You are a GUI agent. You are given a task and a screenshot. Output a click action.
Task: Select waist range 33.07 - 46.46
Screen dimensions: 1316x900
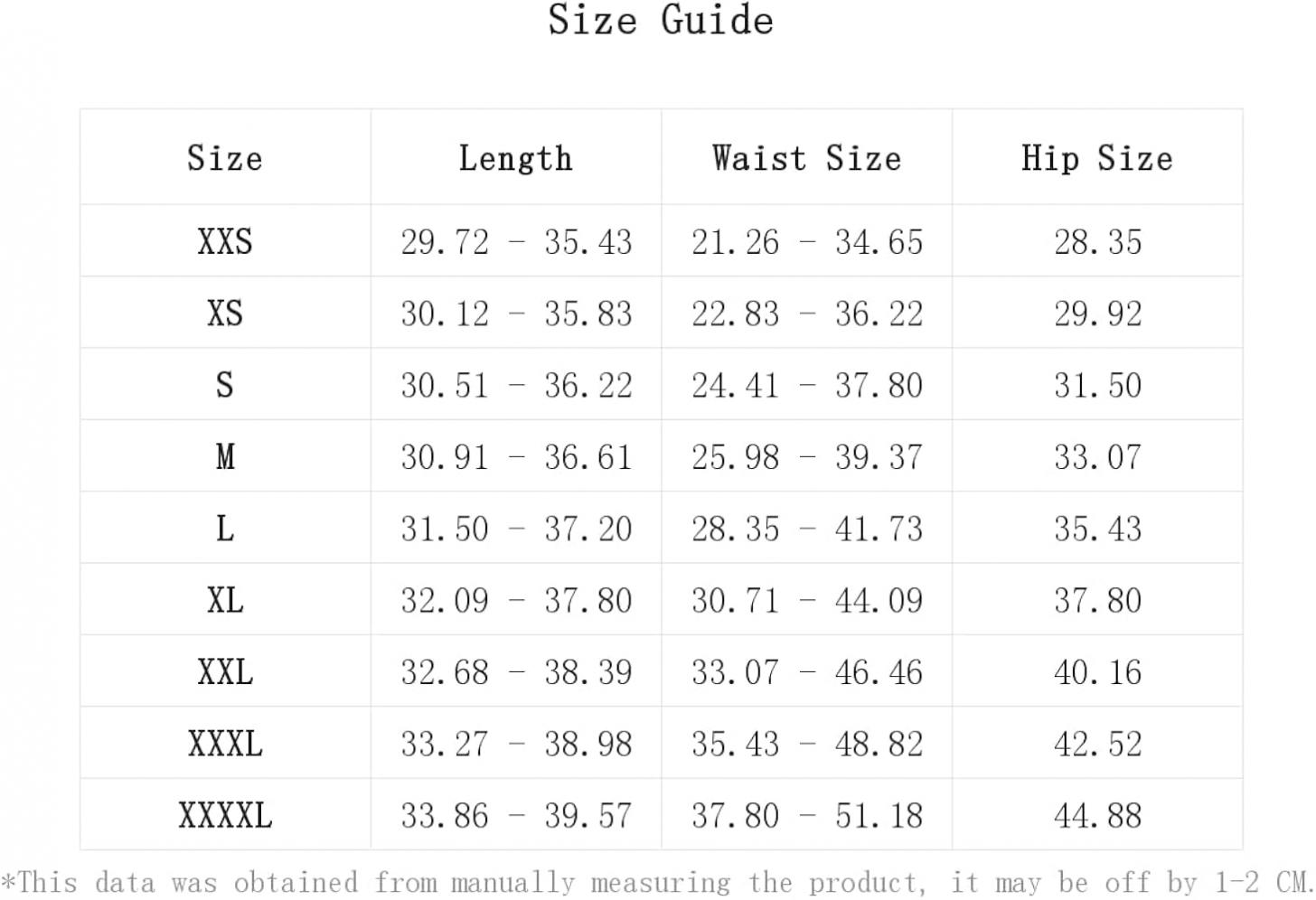pyautogui.click(x=807, y=671)
